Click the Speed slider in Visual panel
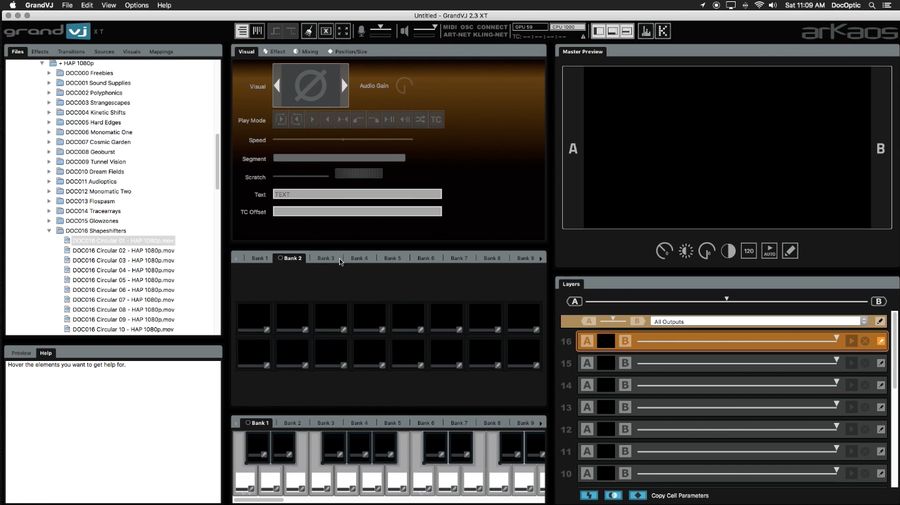Image resolution: width=900 pixels, height=505 pixels. click(343, 139)
